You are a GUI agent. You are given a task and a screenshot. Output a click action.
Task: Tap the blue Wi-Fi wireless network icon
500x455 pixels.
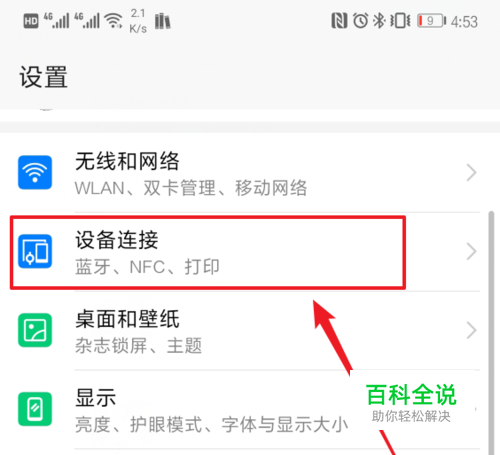point(35,172)
